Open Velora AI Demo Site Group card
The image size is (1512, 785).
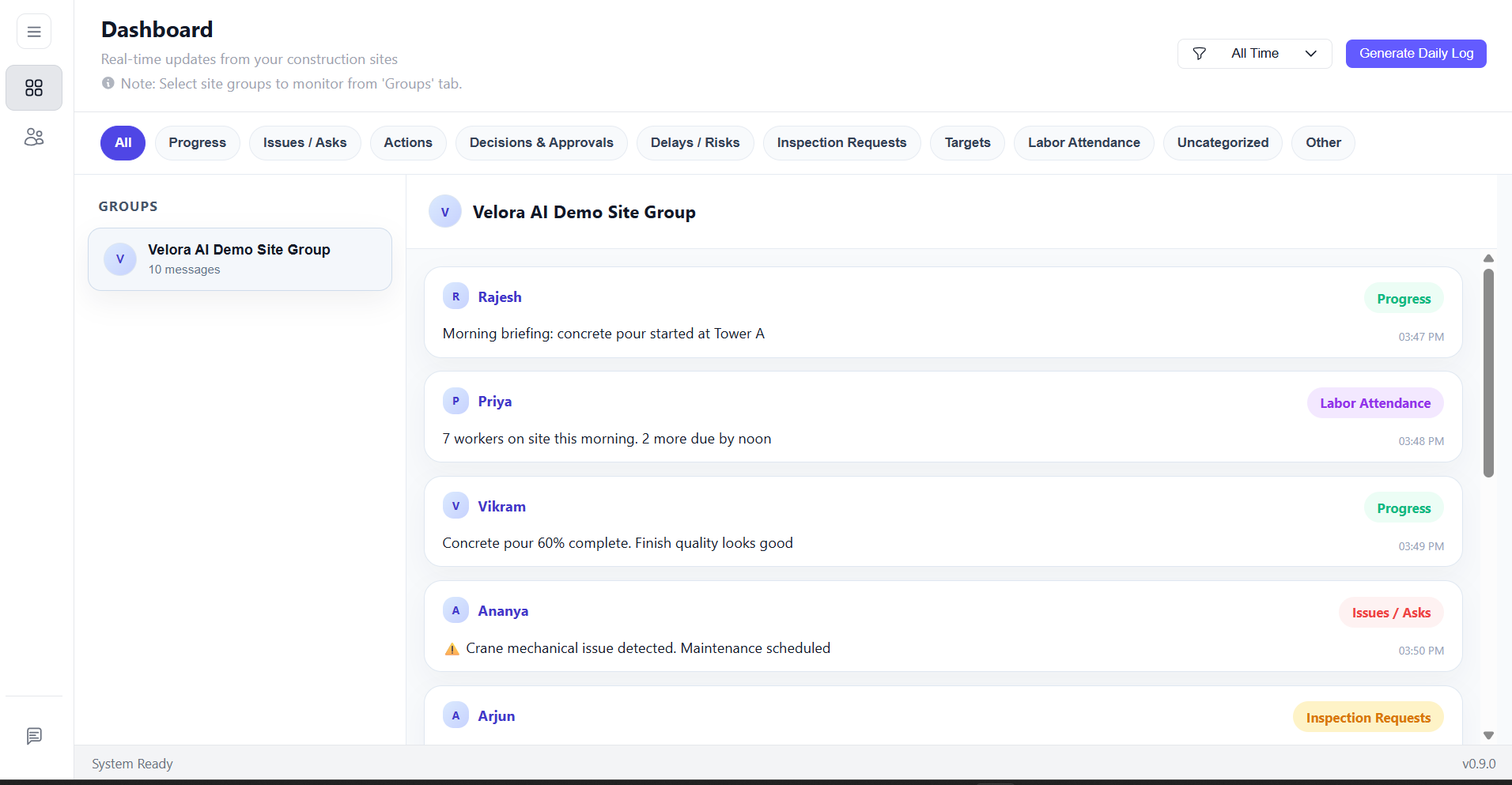[240, 259]
